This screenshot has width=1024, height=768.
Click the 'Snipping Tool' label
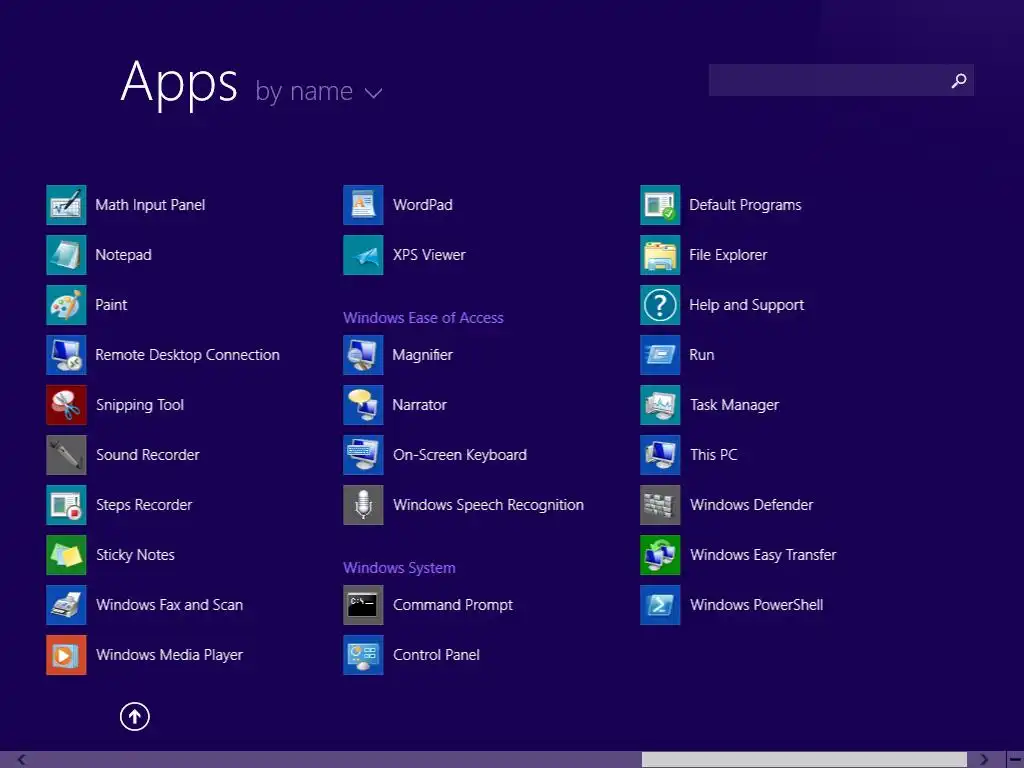(x=140, y=406)
